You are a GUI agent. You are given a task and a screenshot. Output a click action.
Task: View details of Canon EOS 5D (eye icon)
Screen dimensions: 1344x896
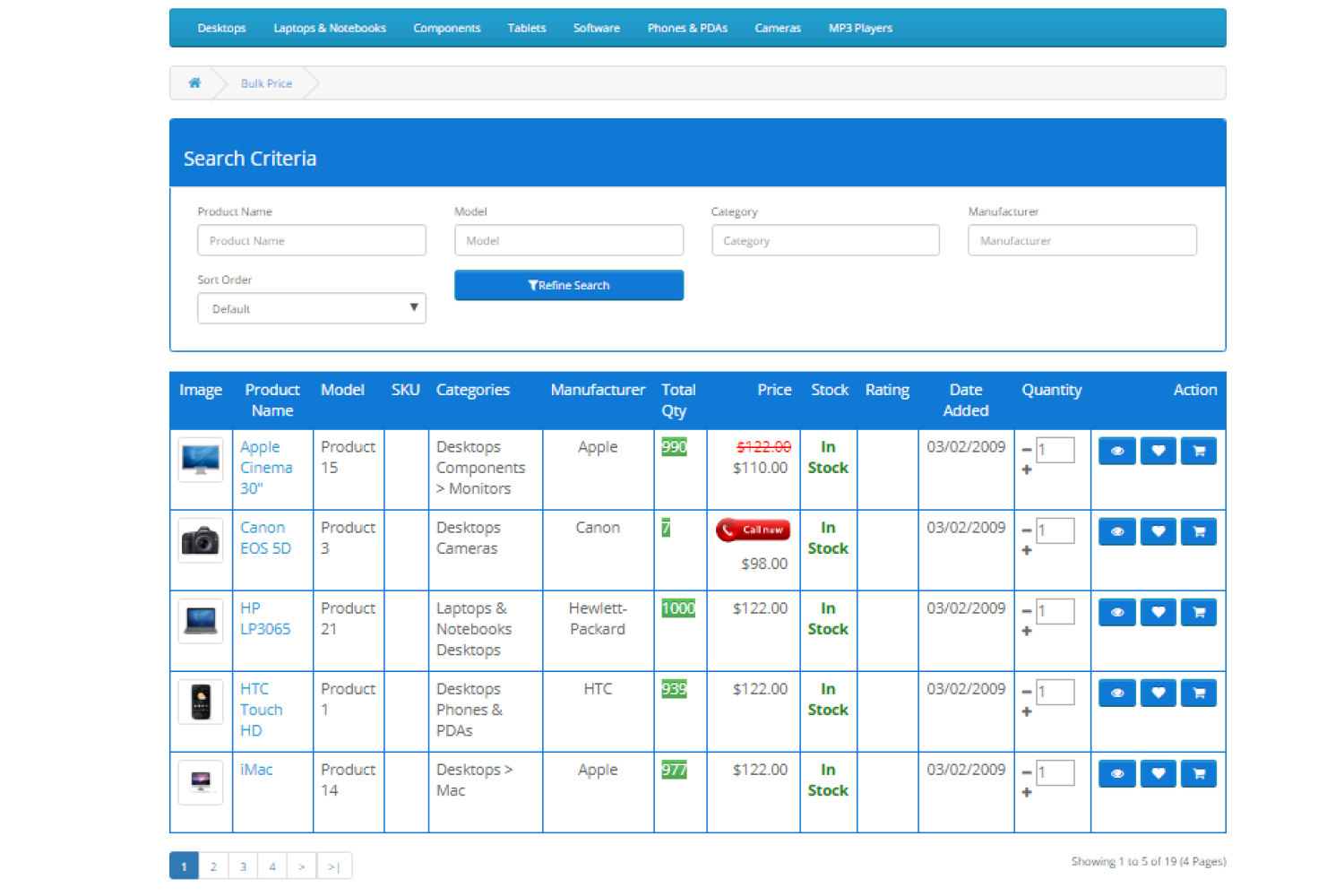click(1117, 531)
